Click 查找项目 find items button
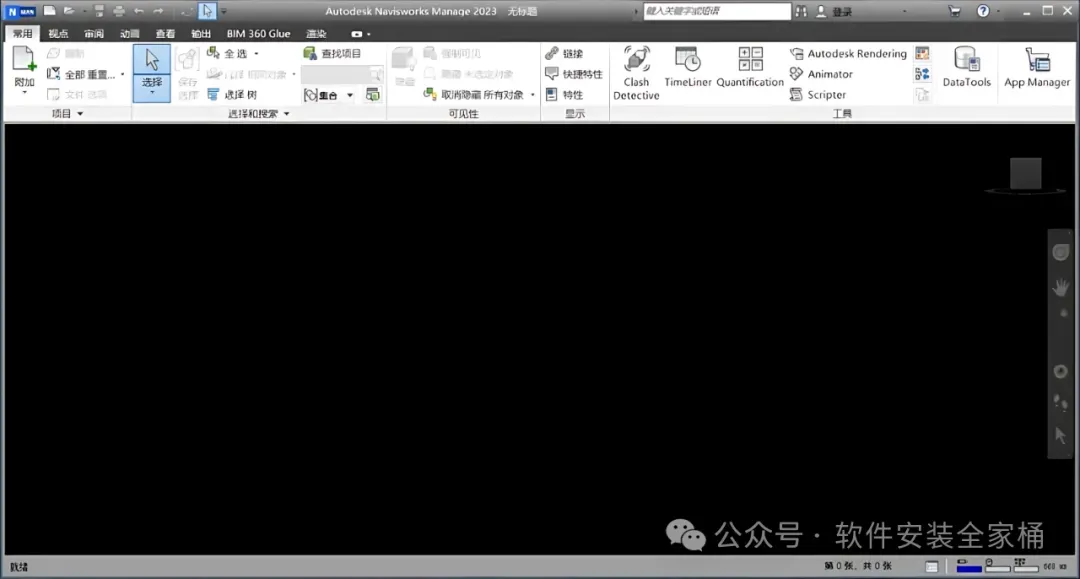1080x579 pixels. (333, 53)
